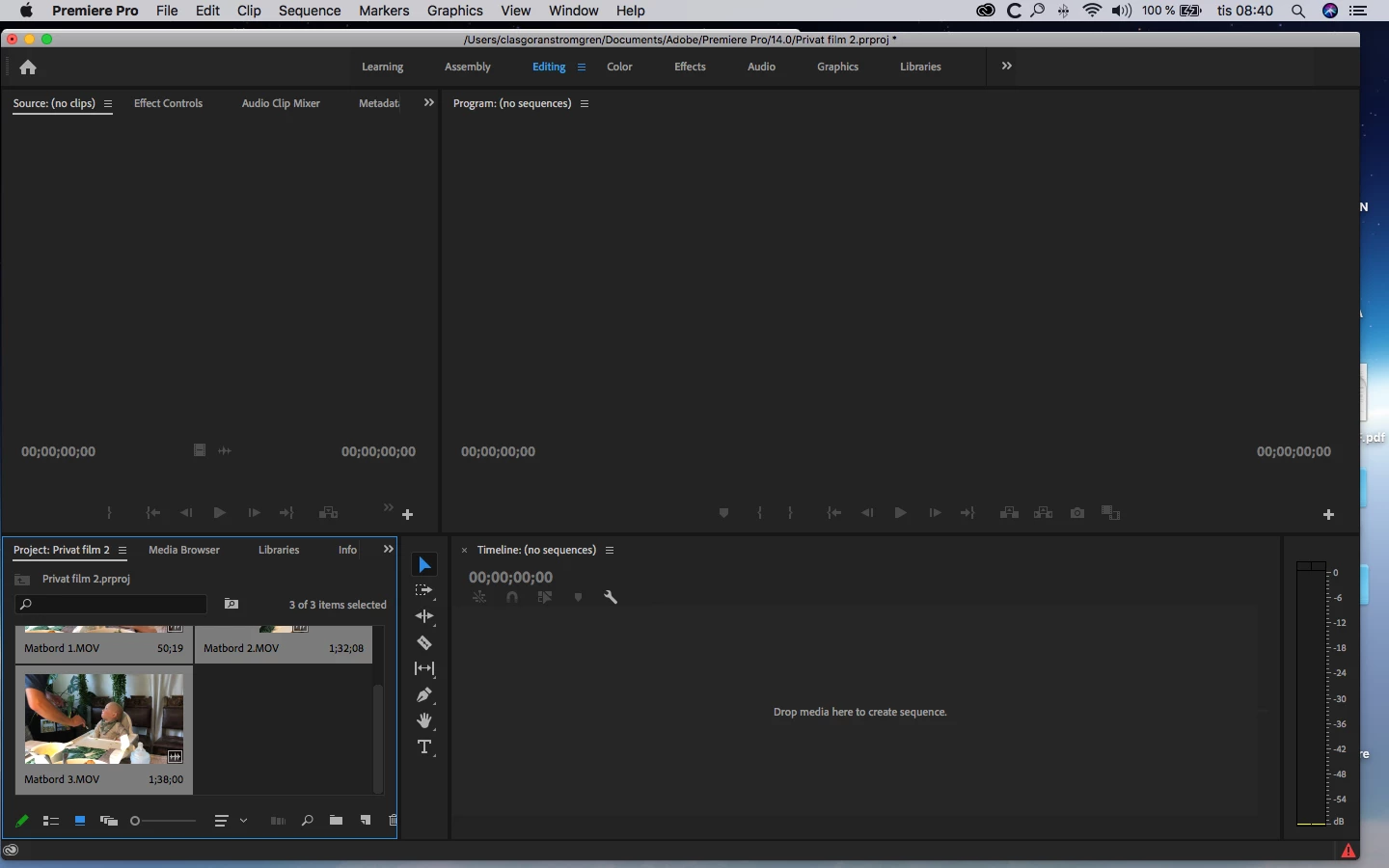Image resolution: width=1389 pixels, height=868 pixels.
Task: Expand Source panel group overflow tabs
Action: (x=429, y=103)
